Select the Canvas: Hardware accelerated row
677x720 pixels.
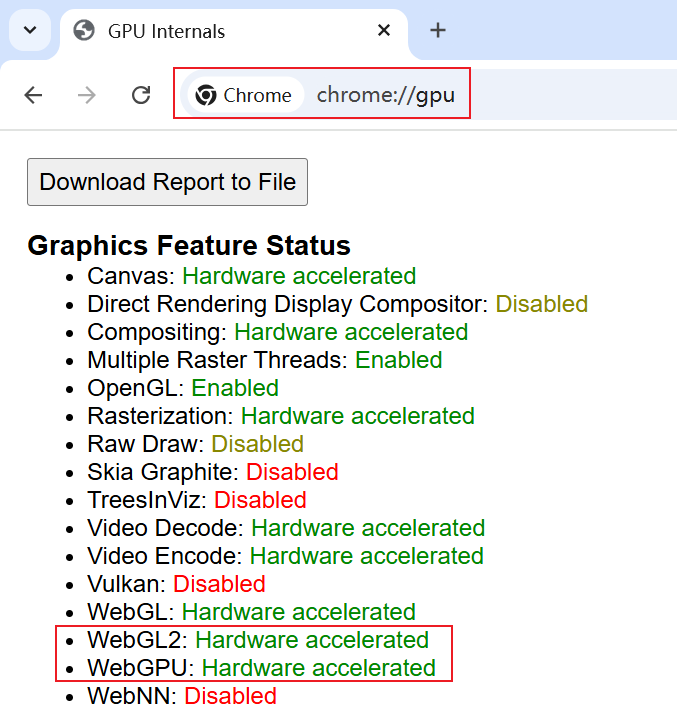pyautogui.click(x=252, y=276)
